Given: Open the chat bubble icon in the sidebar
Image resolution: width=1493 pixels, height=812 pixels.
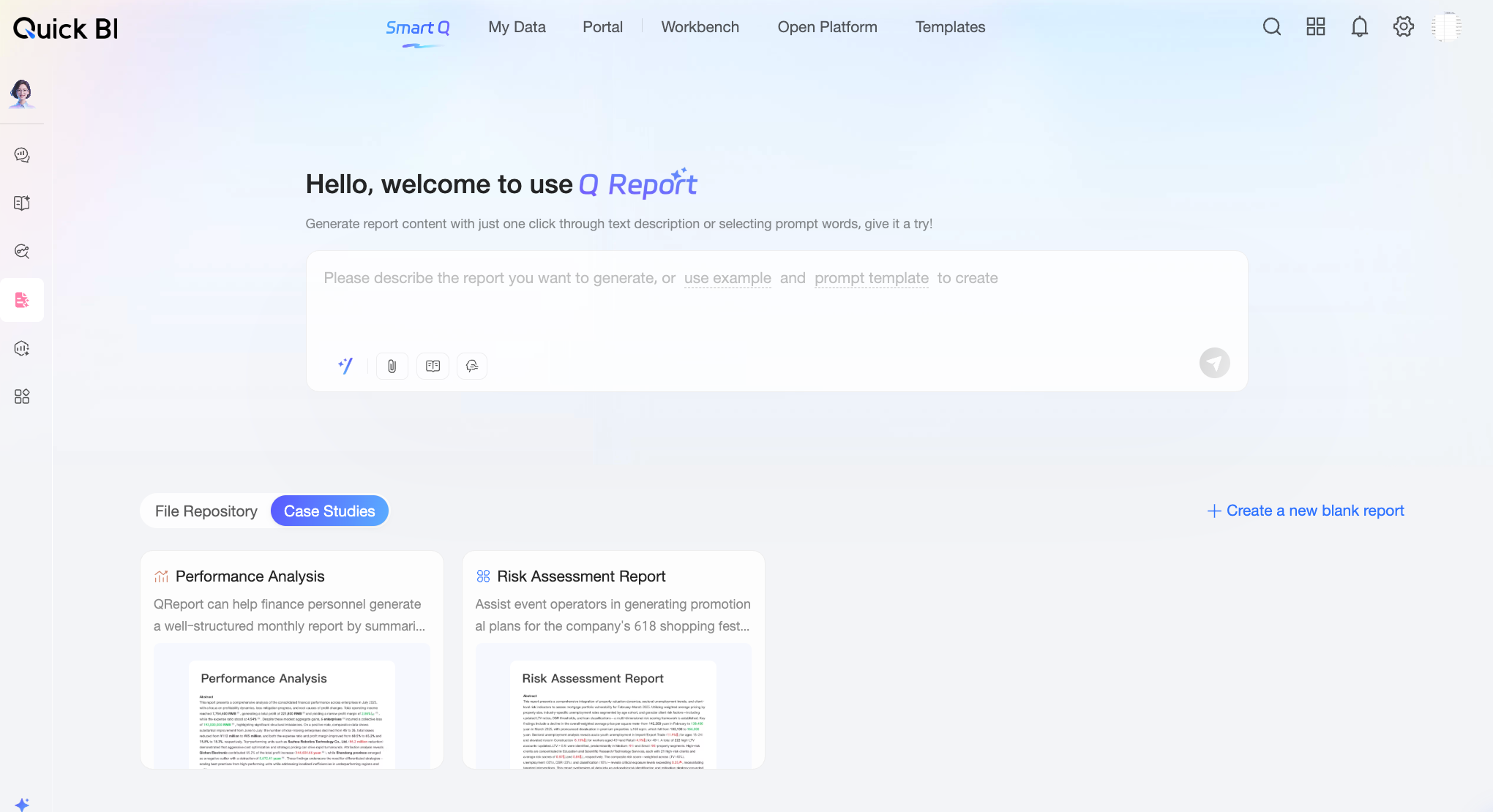Looking at the screenshot, I should click(x=22, y=155).
